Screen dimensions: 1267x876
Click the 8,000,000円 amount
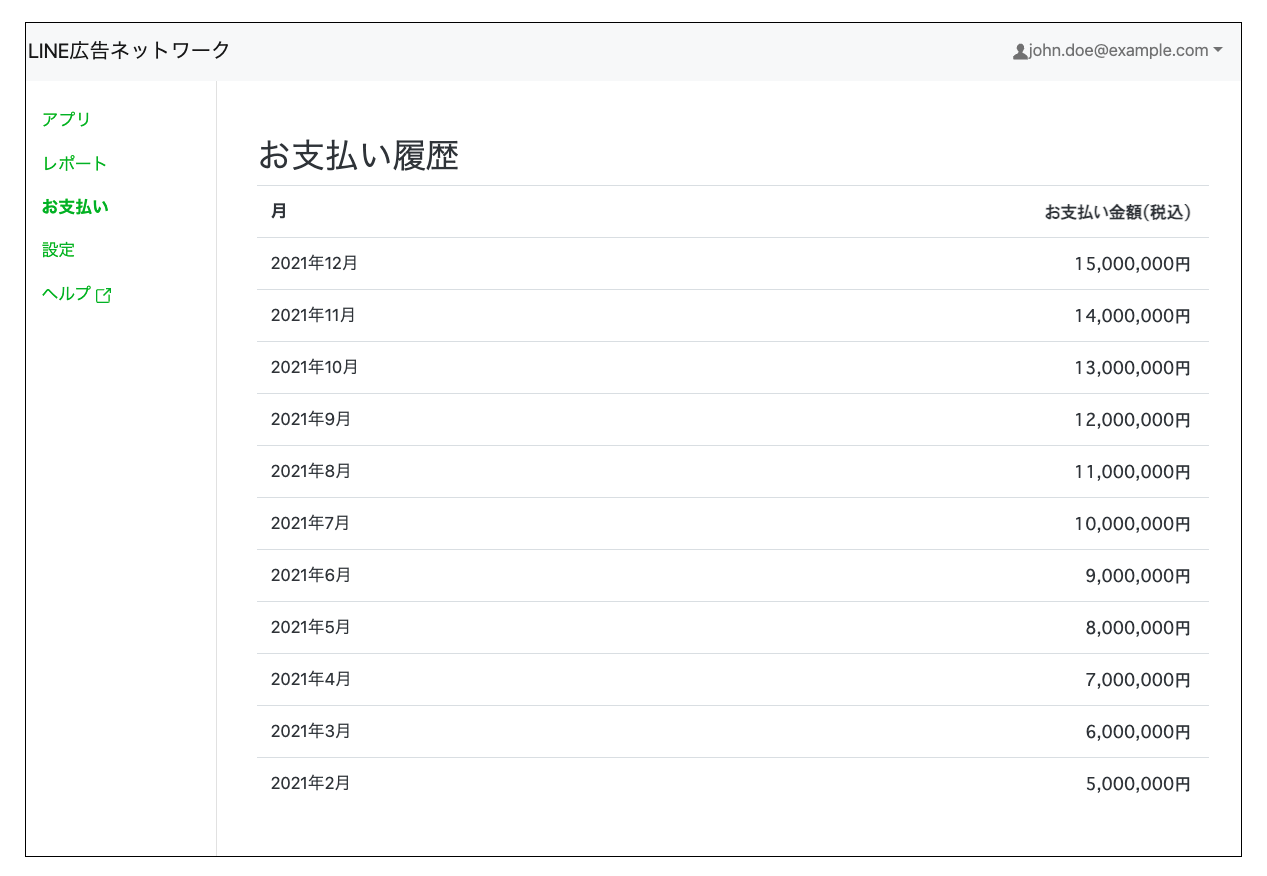tap(1138, 628)
